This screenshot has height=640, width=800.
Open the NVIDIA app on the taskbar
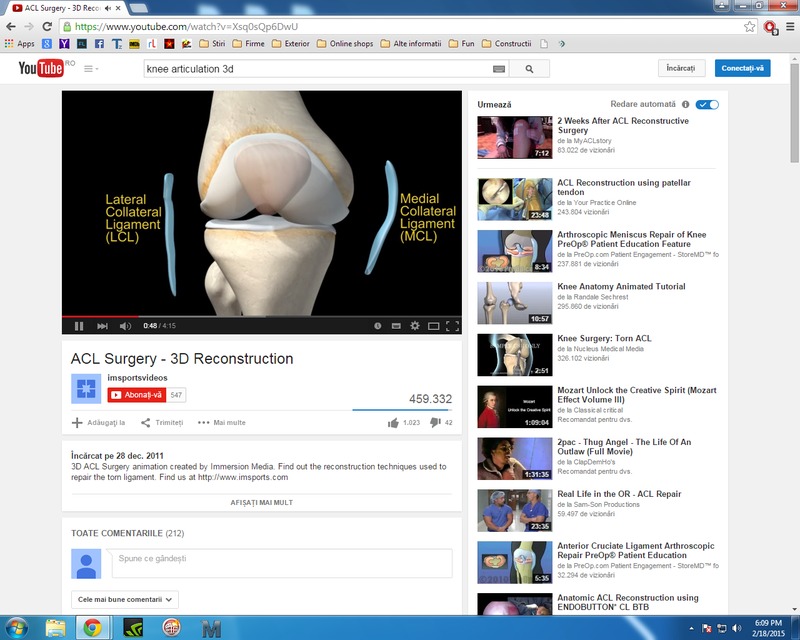pyautogui.click(x=133, y=628)
